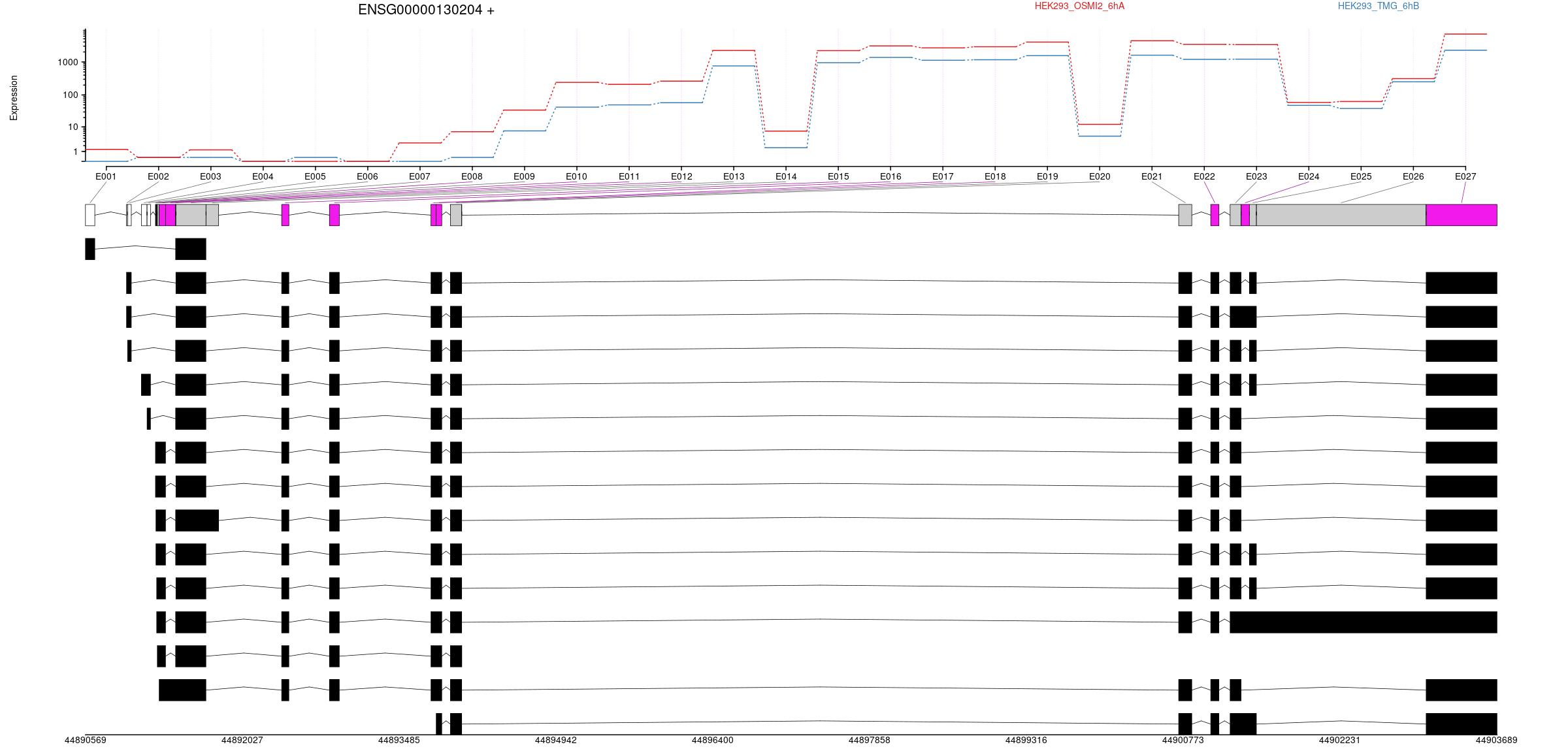The image size is (1568, 751).
Task: Click exon label E019
Action: 1047,176
